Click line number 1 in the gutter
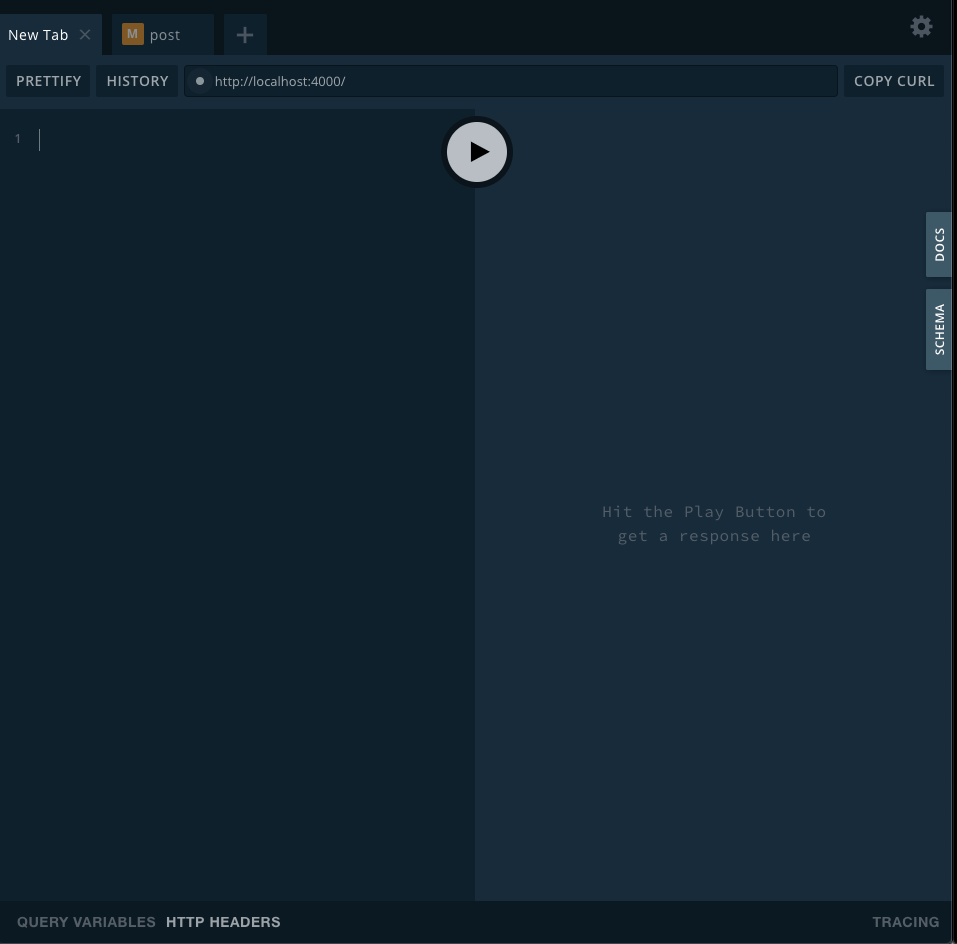957x944 pixels. [x=17, y=139]
